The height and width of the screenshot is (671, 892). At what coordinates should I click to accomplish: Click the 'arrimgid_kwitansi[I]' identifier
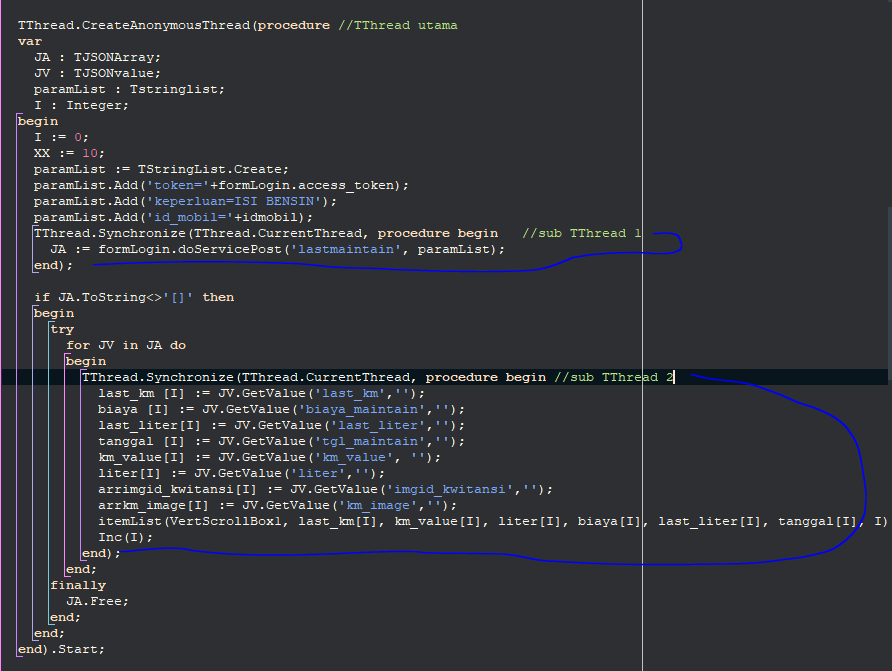tap(177, 489)
